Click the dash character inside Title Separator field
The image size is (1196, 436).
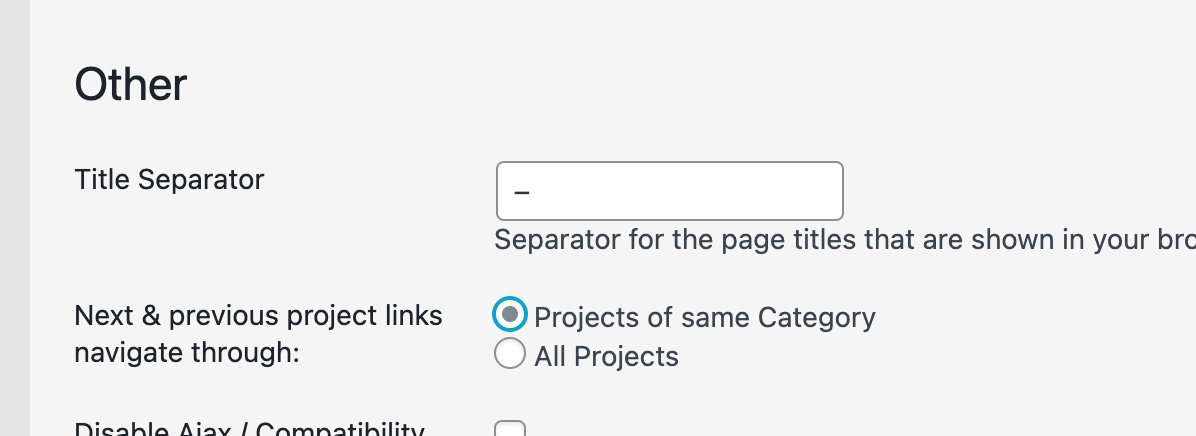pos(520,191)
